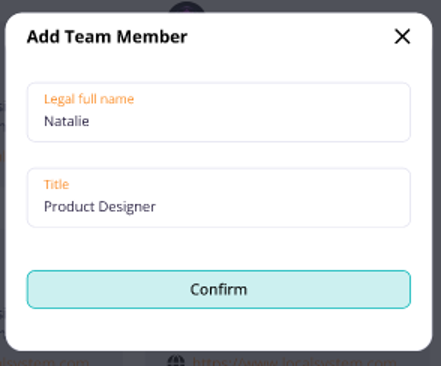
Task: Click the 'Natalie' text in name field
Action: point(67,121)
